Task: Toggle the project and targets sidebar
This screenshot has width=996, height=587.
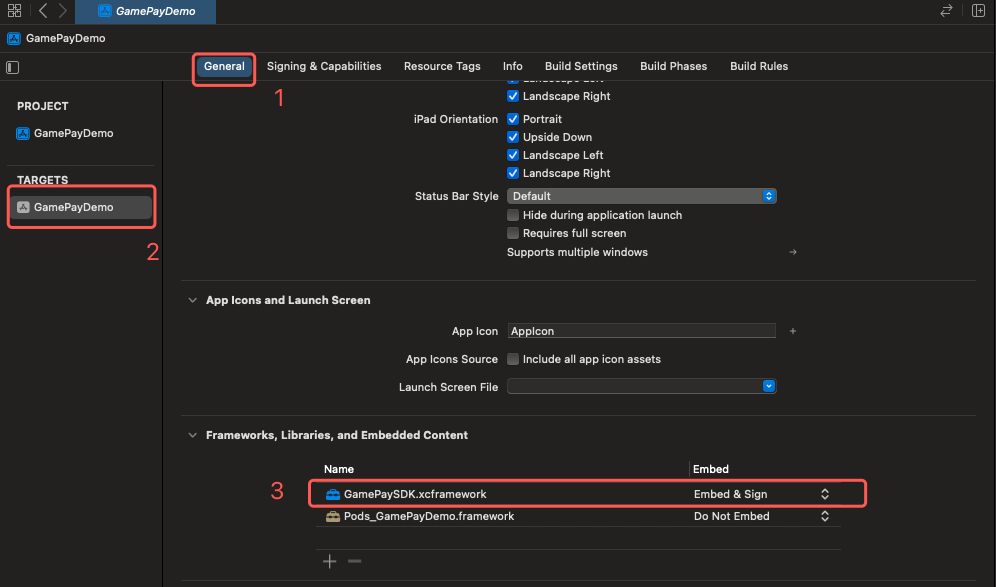Action: coord(13,67)
